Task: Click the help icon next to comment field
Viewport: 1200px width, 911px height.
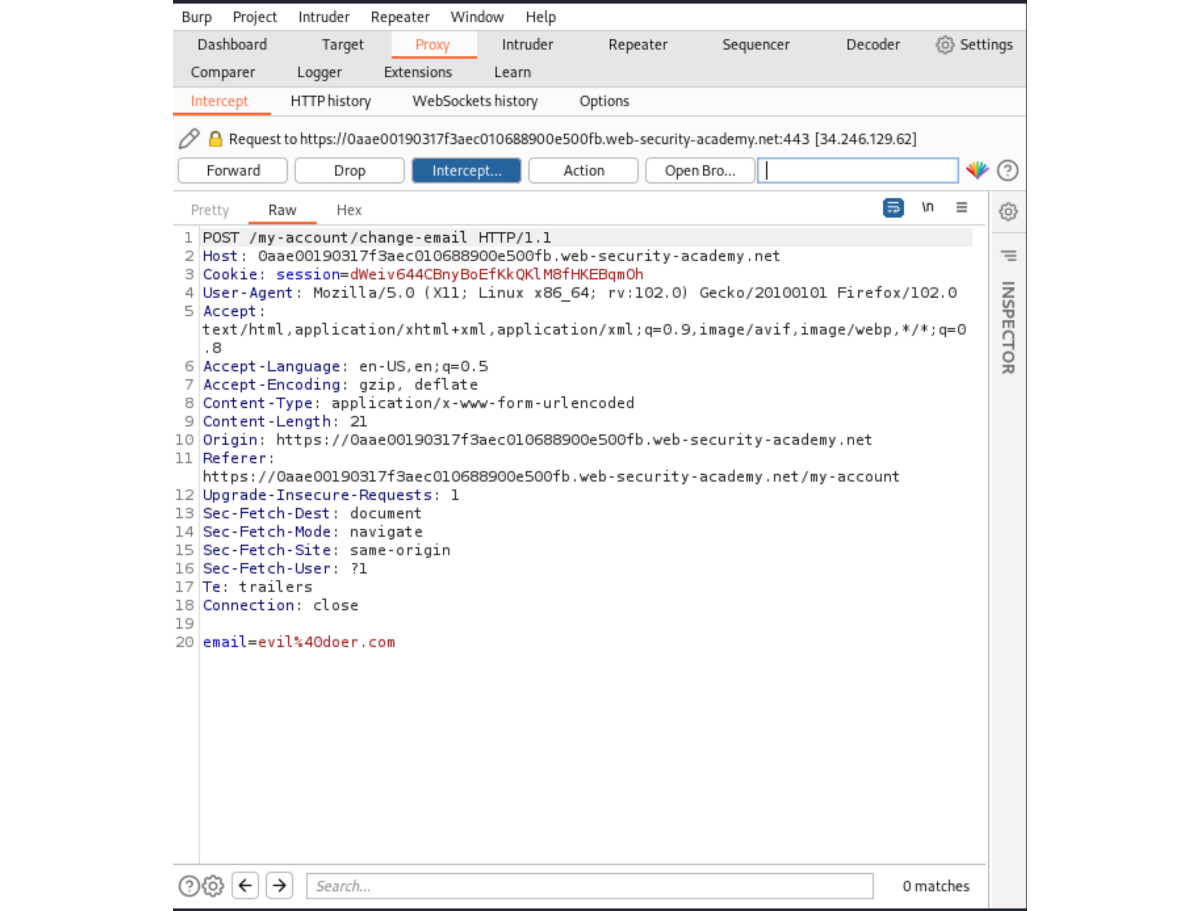Action: (1008, 171)
